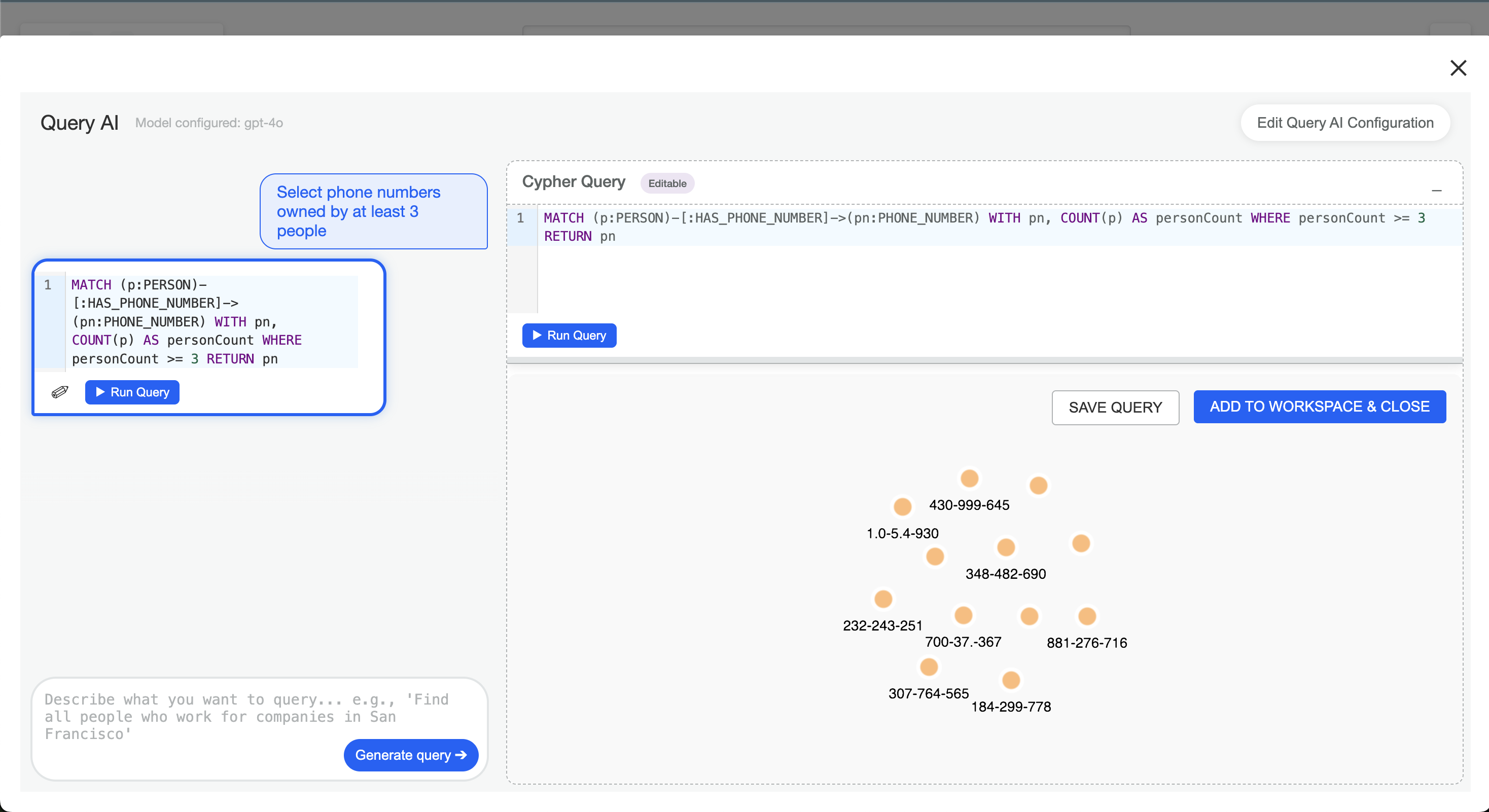Image resolution: width=1489 pixels, height=812 pixels.
Task: Toggle the Editable badge on the Cypher Query
Action: [667, 183]
